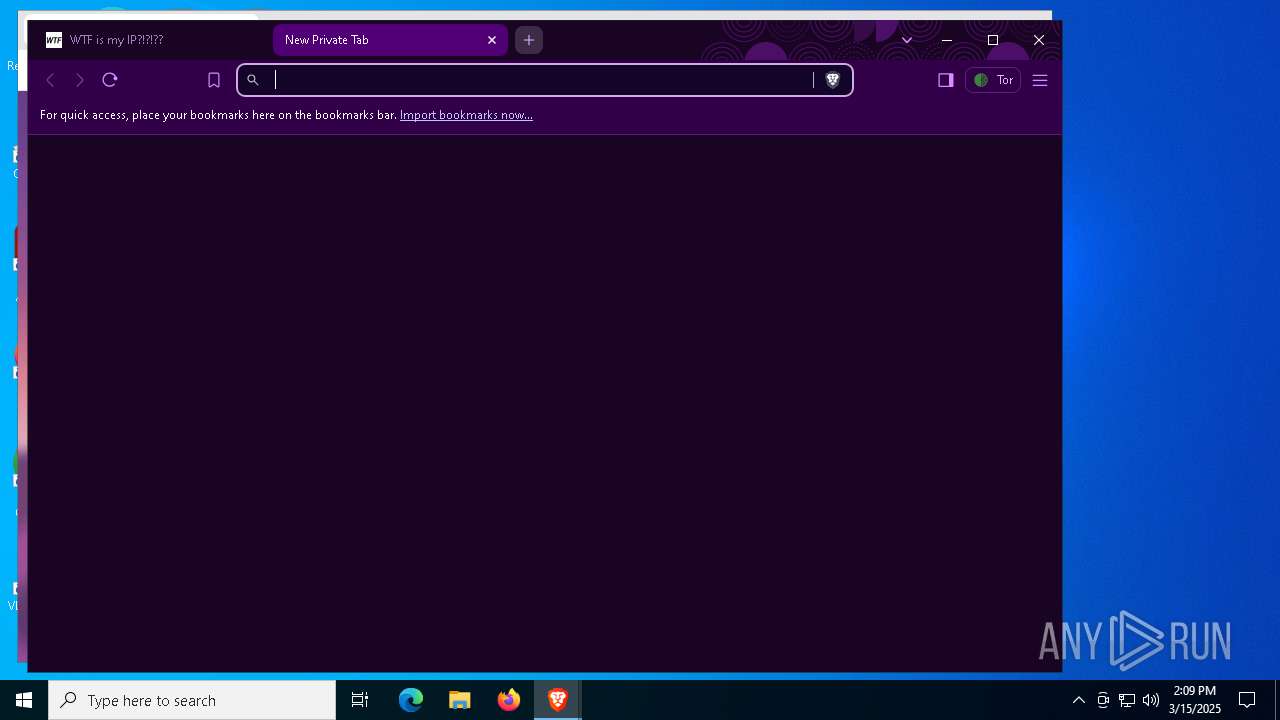This screenshot has height=720, width=1280.
Task: Open network status tray icon
Action: [x=1127, y=700]
